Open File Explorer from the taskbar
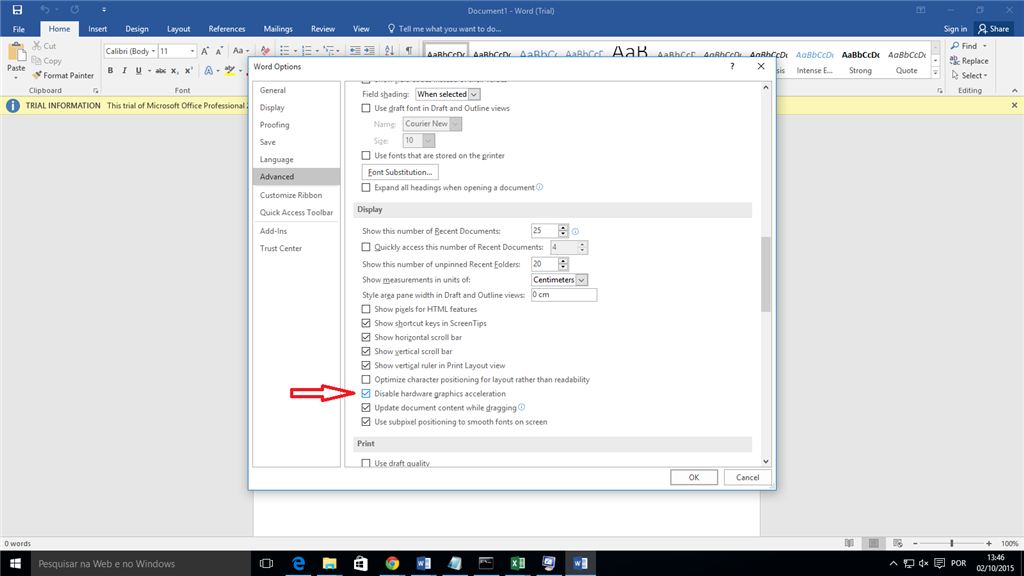This screenshot has height=576, width=1024. tap(329, 563)
